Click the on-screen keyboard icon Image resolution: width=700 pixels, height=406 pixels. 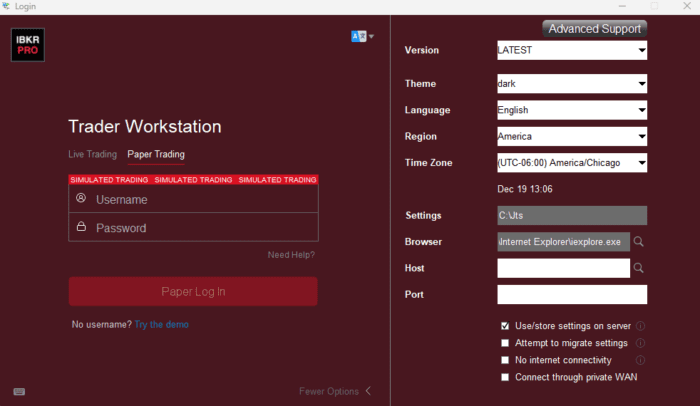point(19,392)
